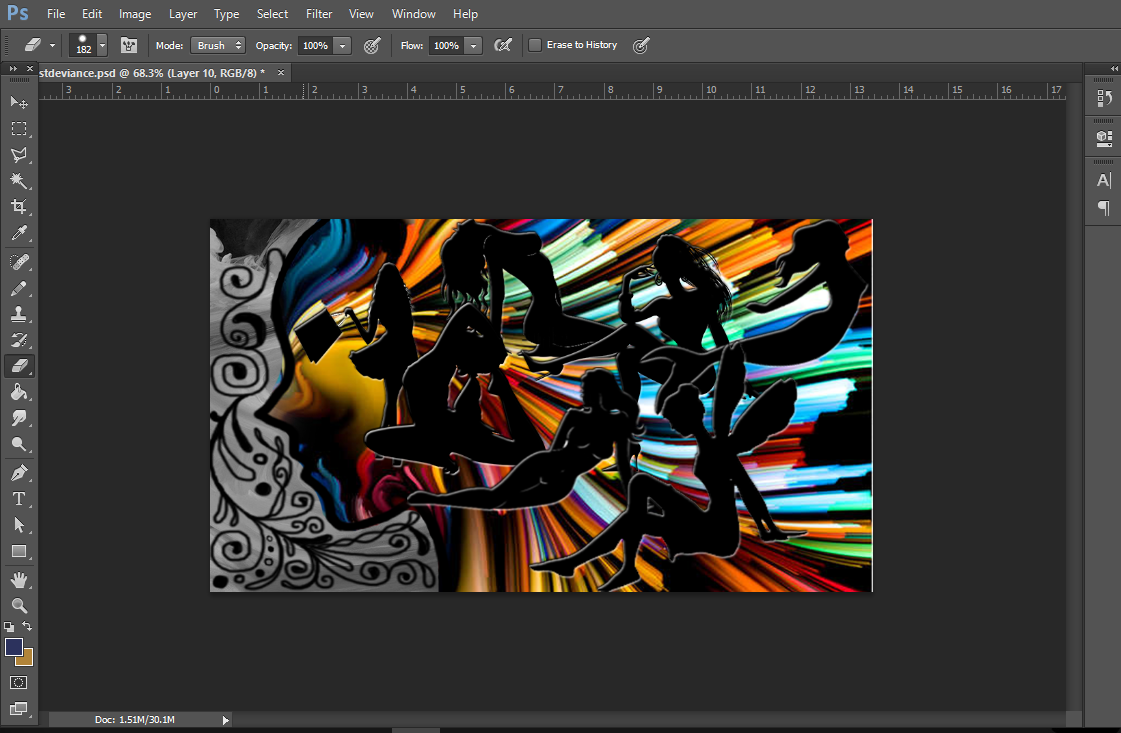Expand the toolbox to two columns
This screenshot has height=733, width=1121.
tap(13, 69)
